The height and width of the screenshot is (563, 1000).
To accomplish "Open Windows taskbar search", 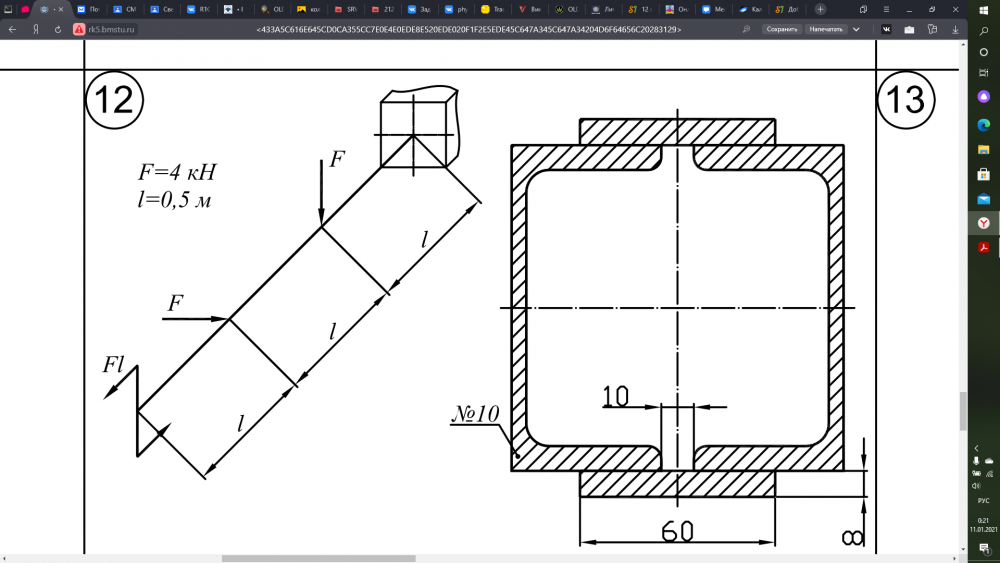I will pyautogui.click(x=984, y=31).
